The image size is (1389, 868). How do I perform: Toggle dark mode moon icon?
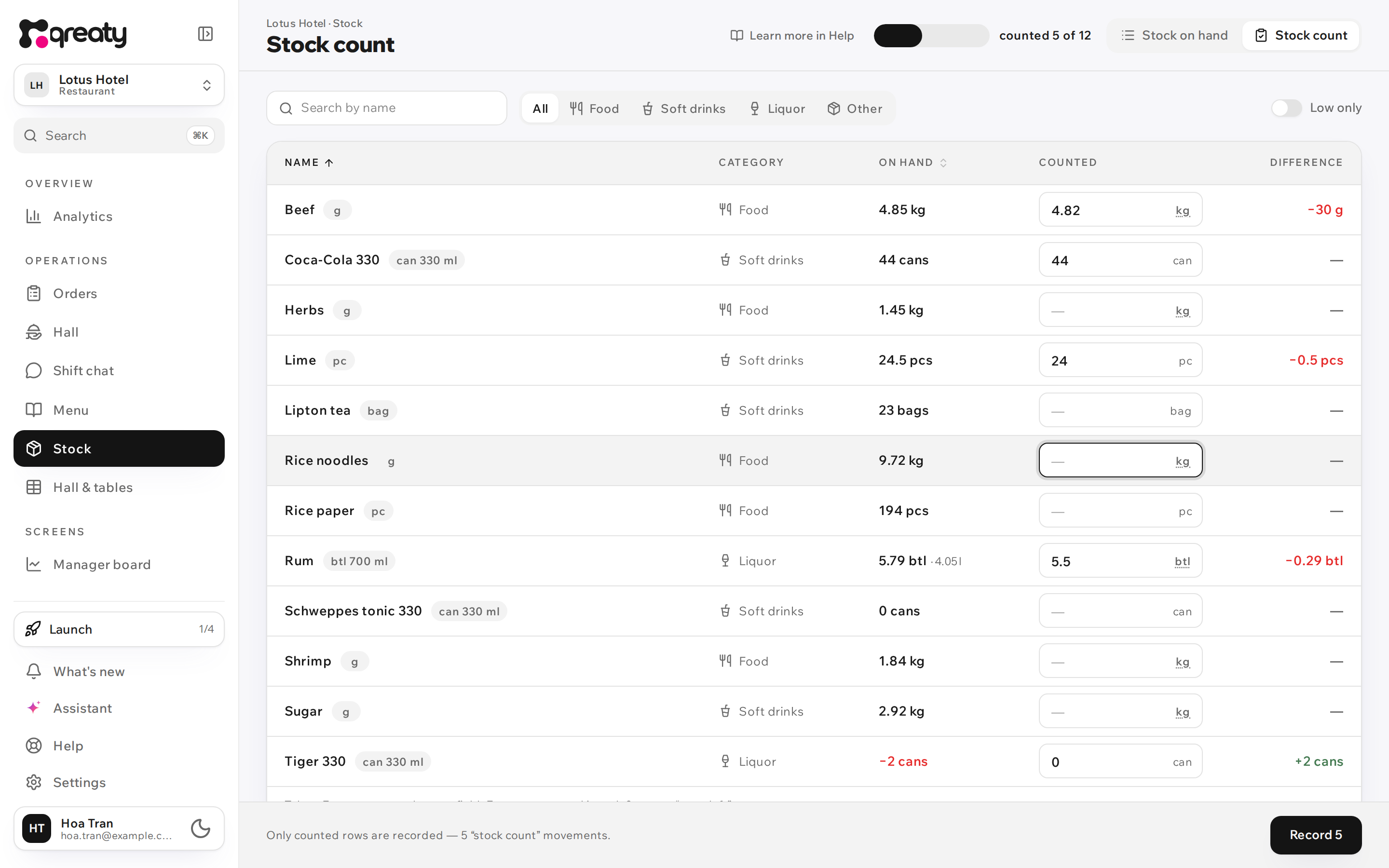click(200, 828)
